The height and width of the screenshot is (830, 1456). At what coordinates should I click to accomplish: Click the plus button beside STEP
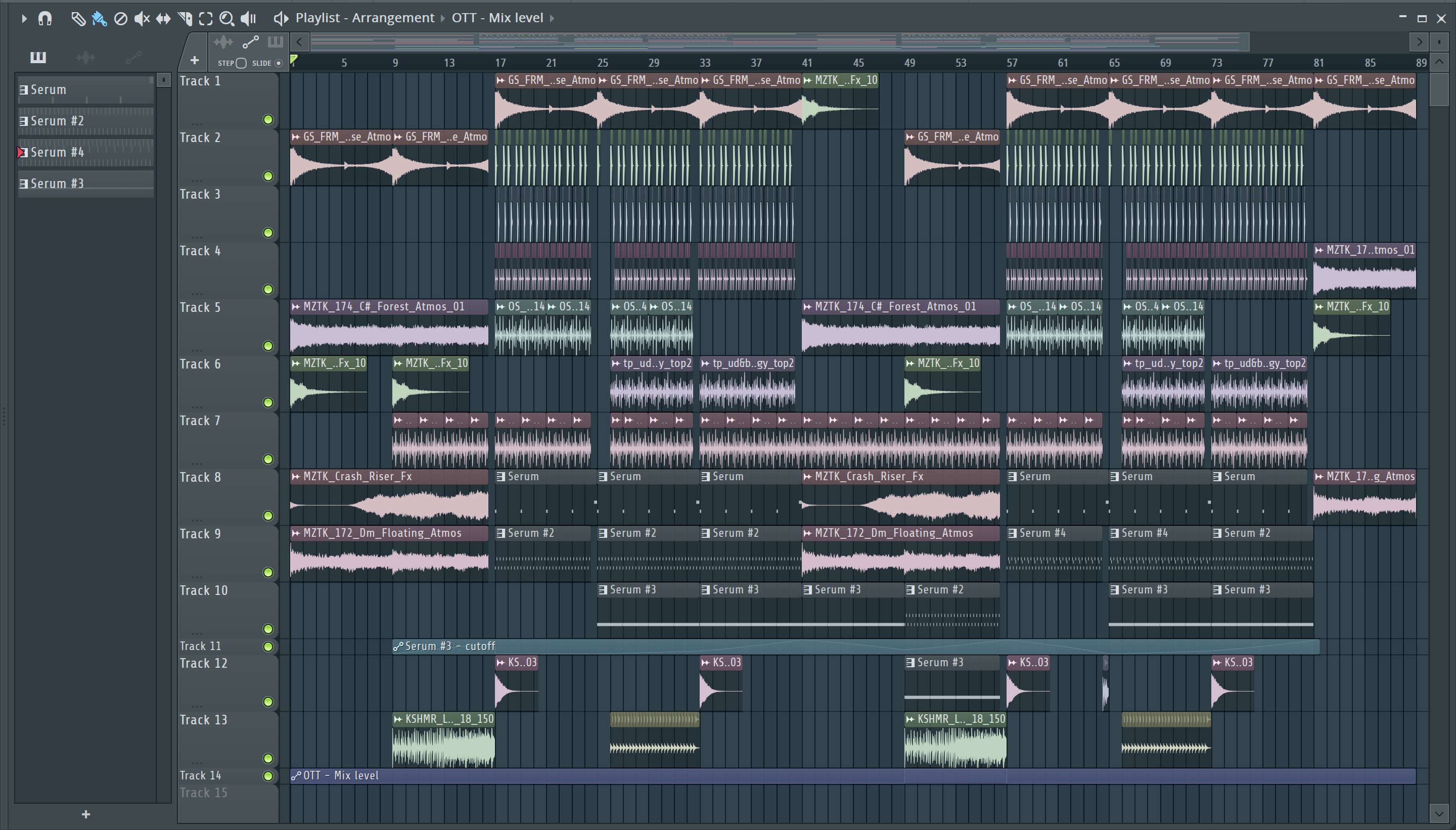pos(195,61)
